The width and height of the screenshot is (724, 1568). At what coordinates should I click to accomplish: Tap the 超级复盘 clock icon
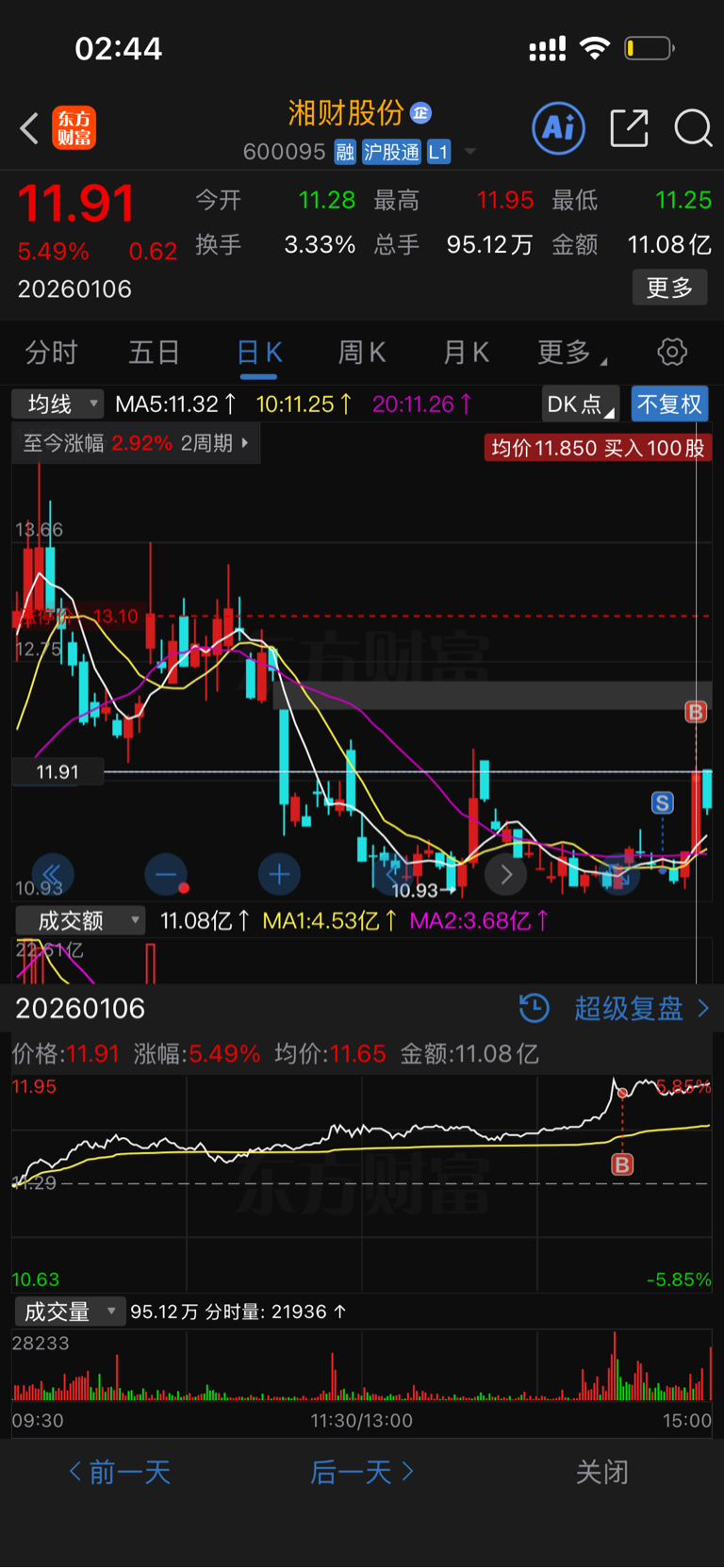(535, 1008)
